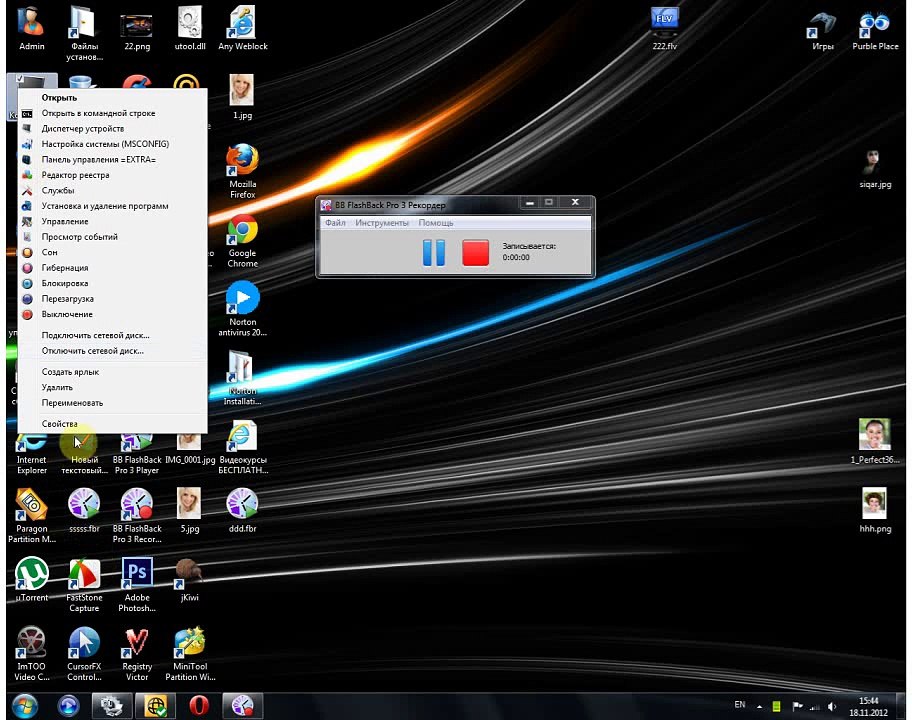This screenshot has width=912, height=720.
Task: Select the Adobe Photosh... shortcut
Action: [x=137, y=584]
